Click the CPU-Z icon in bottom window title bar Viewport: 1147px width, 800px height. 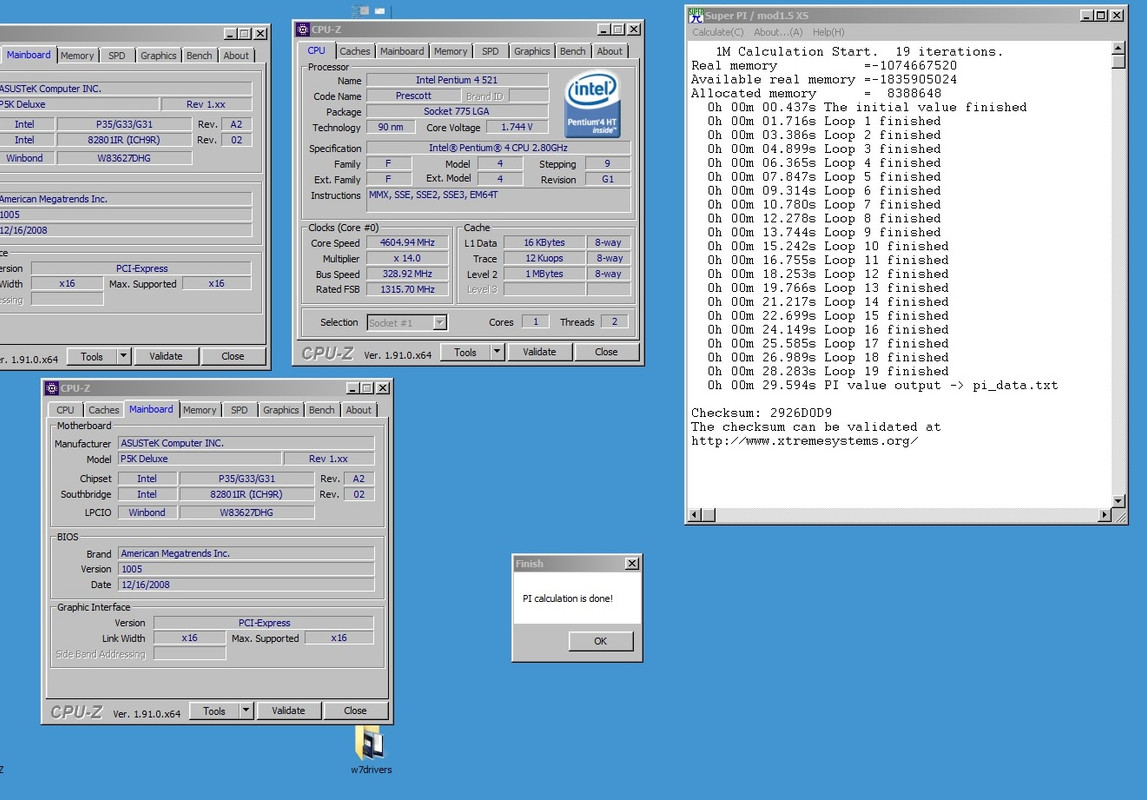coord(52,388)
